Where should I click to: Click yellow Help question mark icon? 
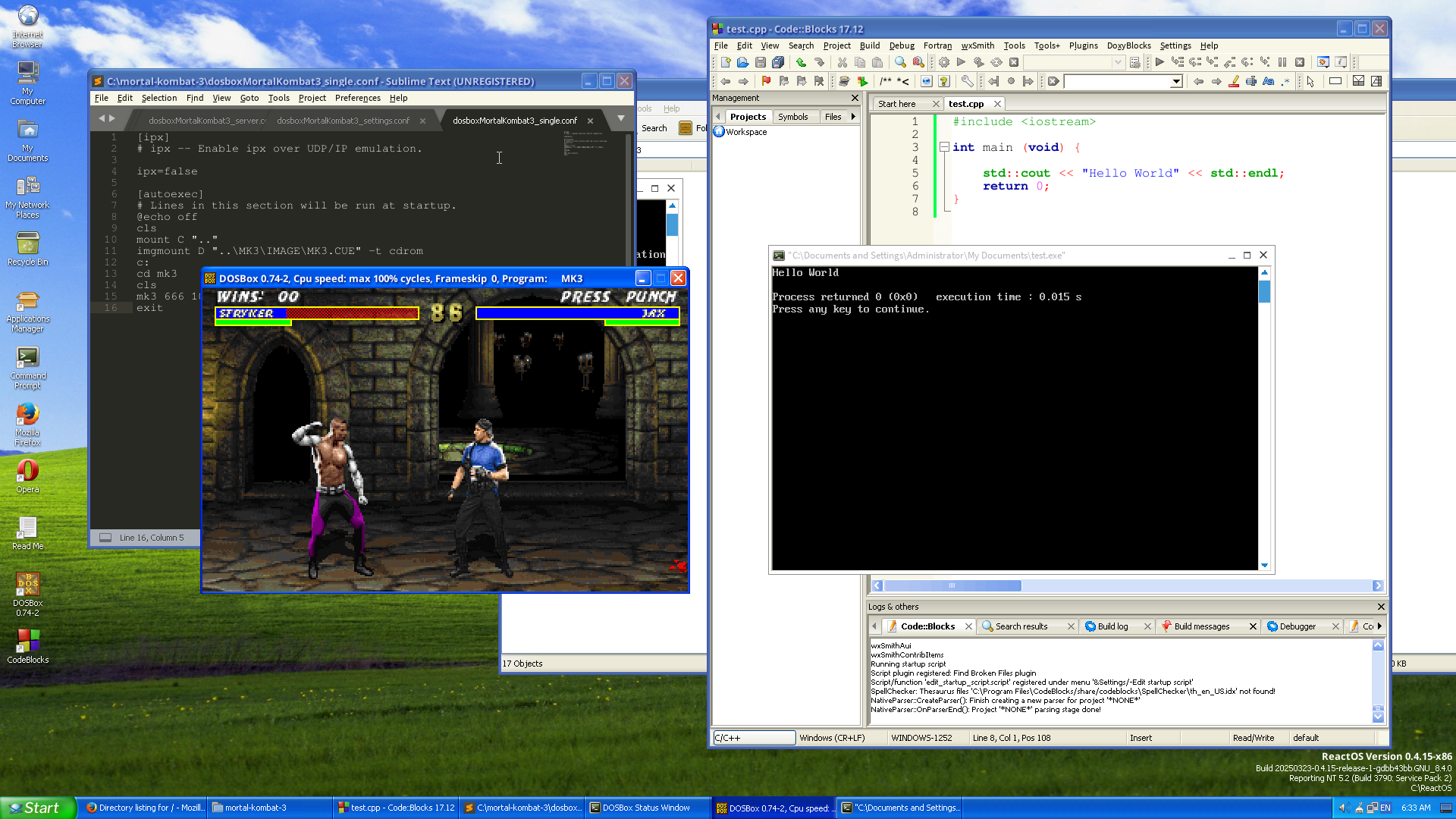[x=944, y=82]
